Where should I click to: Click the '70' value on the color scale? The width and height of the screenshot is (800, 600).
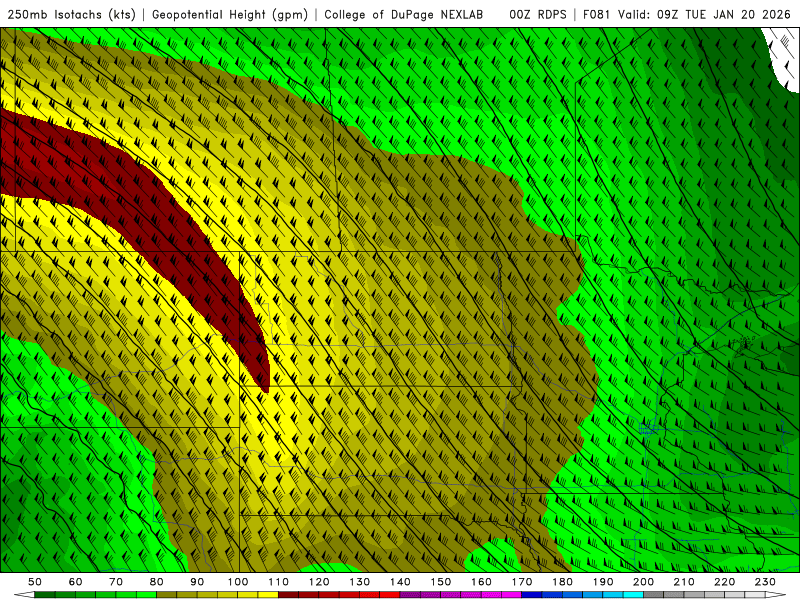(116, 582)
